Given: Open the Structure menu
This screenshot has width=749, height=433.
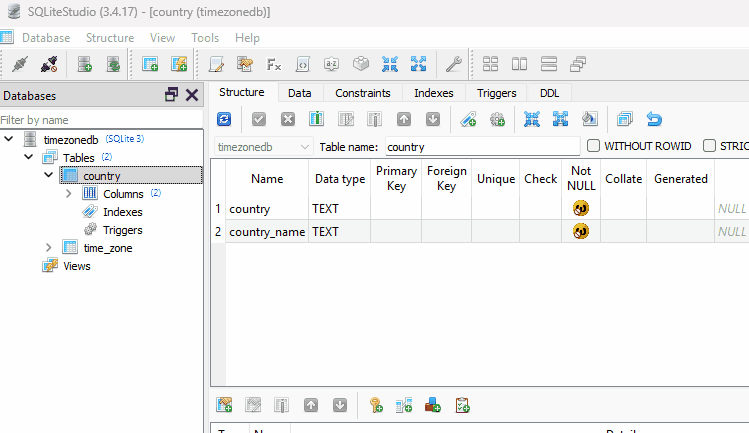Looking at the screenshot, I should [110, 38].
